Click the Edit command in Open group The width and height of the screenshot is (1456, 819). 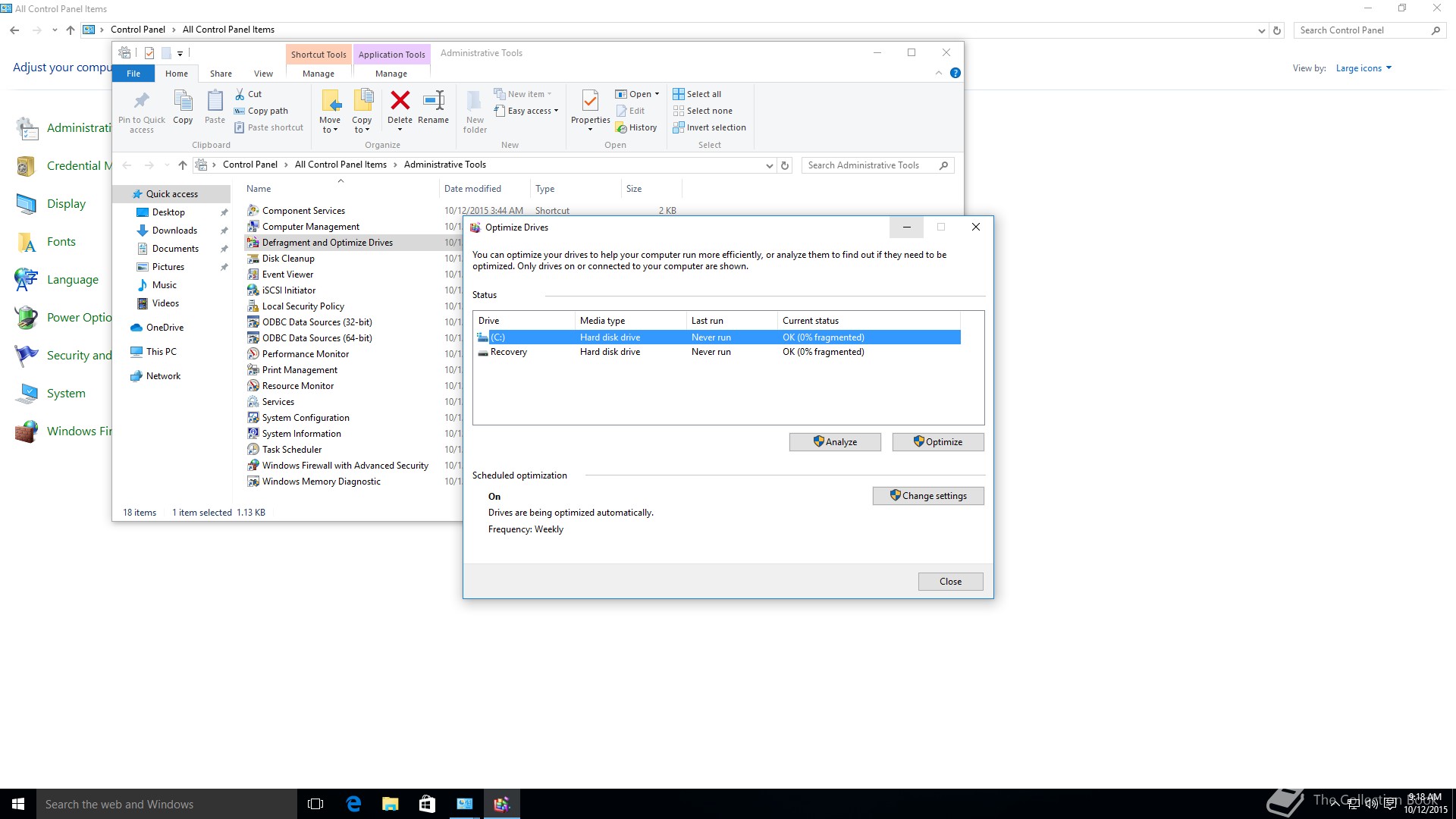629,111
